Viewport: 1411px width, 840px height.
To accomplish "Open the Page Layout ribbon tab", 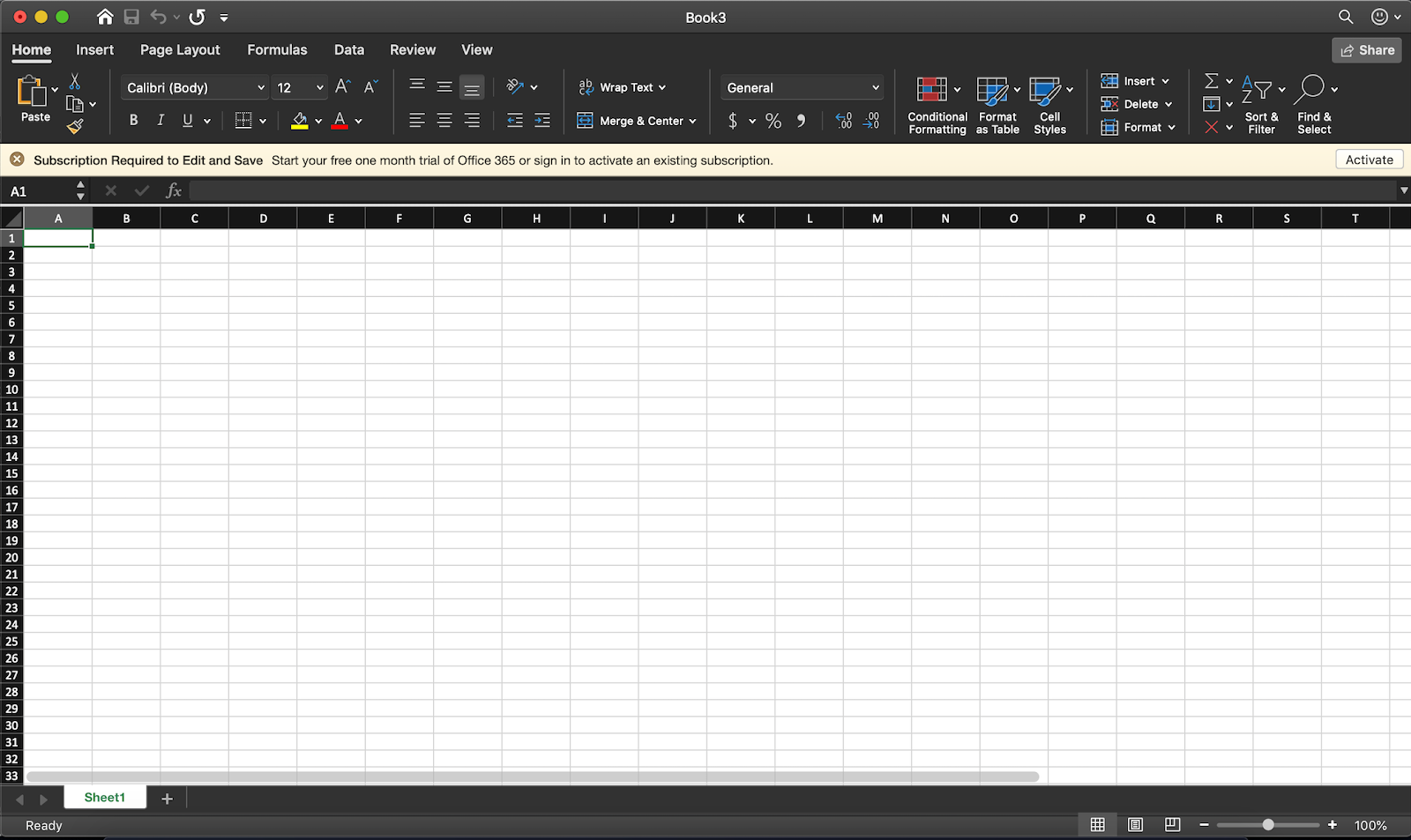I will (x=180, y=50).
